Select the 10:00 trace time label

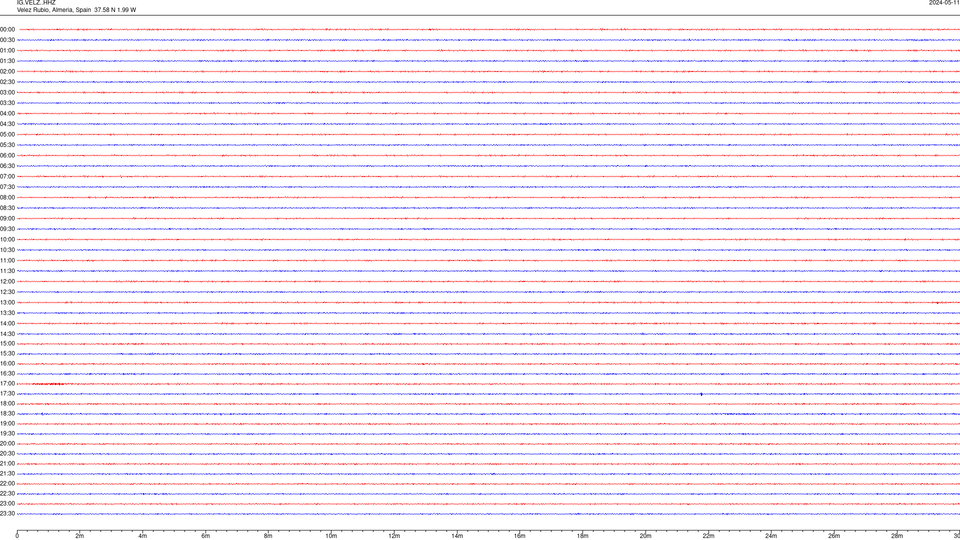tap(7, 239)
